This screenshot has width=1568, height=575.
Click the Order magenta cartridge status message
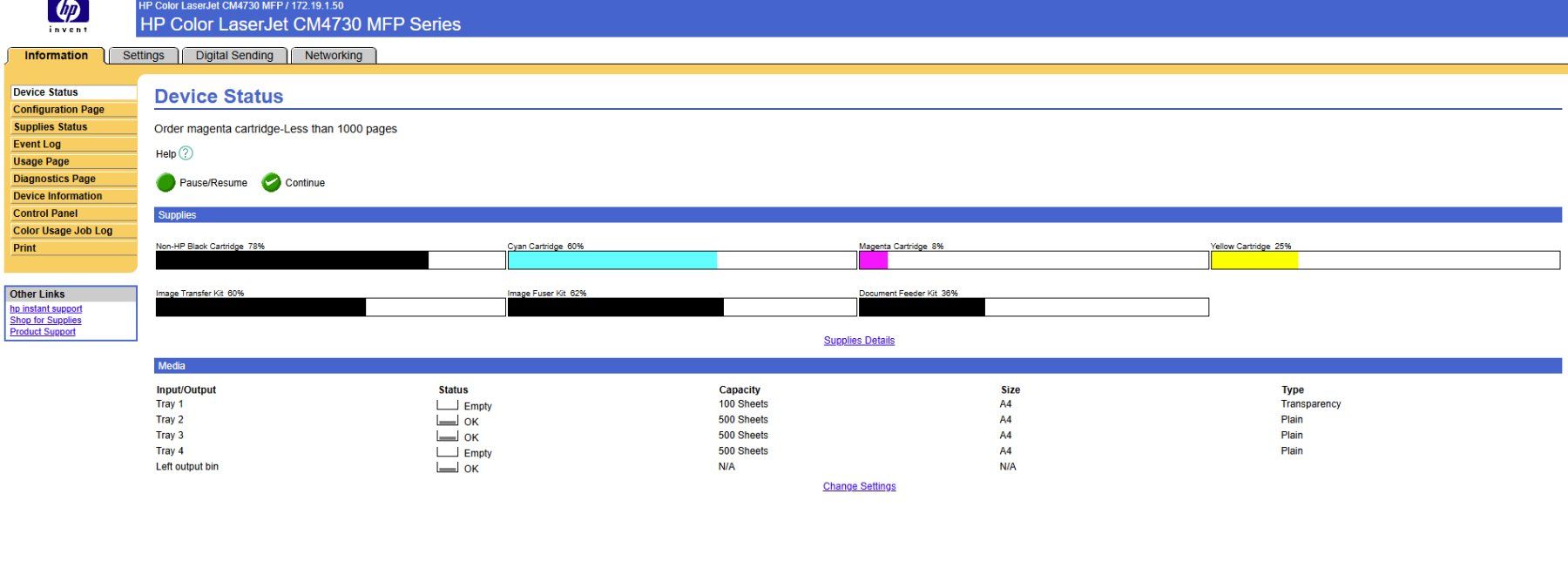click(275, 129)
